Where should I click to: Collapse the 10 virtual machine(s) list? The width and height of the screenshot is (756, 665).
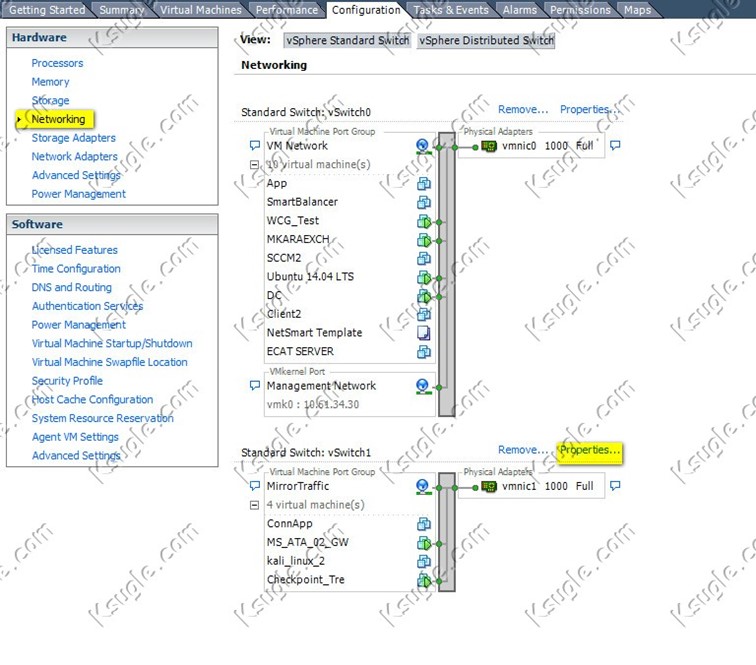tap(254, 164)
